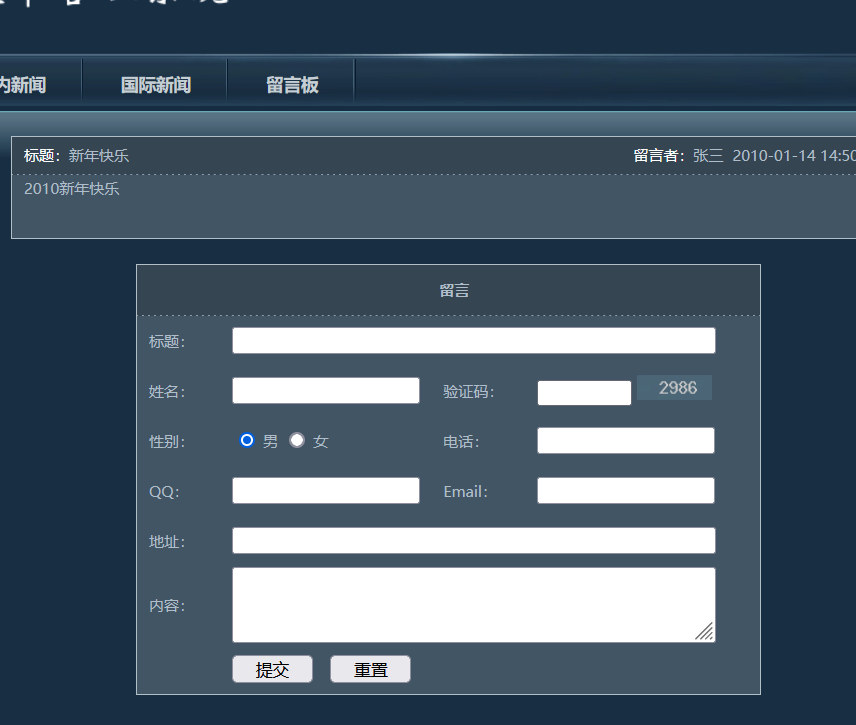Click into the QQ input field

pos(326,490)
